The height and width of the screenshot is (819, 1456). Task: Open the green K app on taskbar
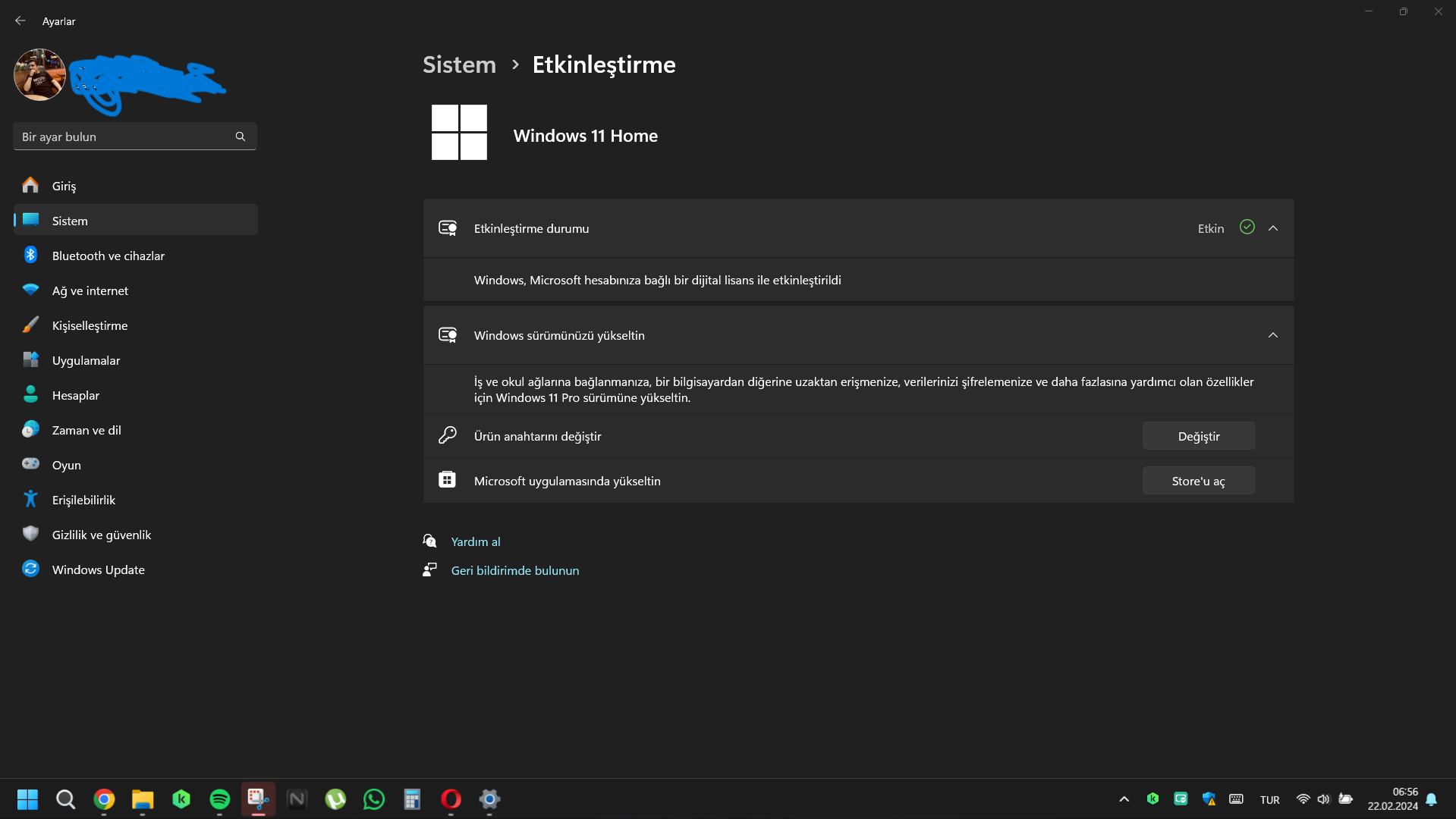[x=181, y=799]
